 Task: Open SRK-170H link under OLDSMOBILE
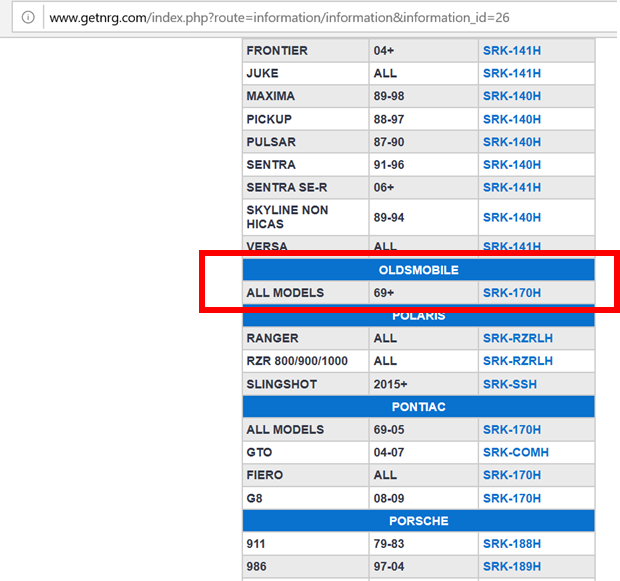(x=512, y=293)
